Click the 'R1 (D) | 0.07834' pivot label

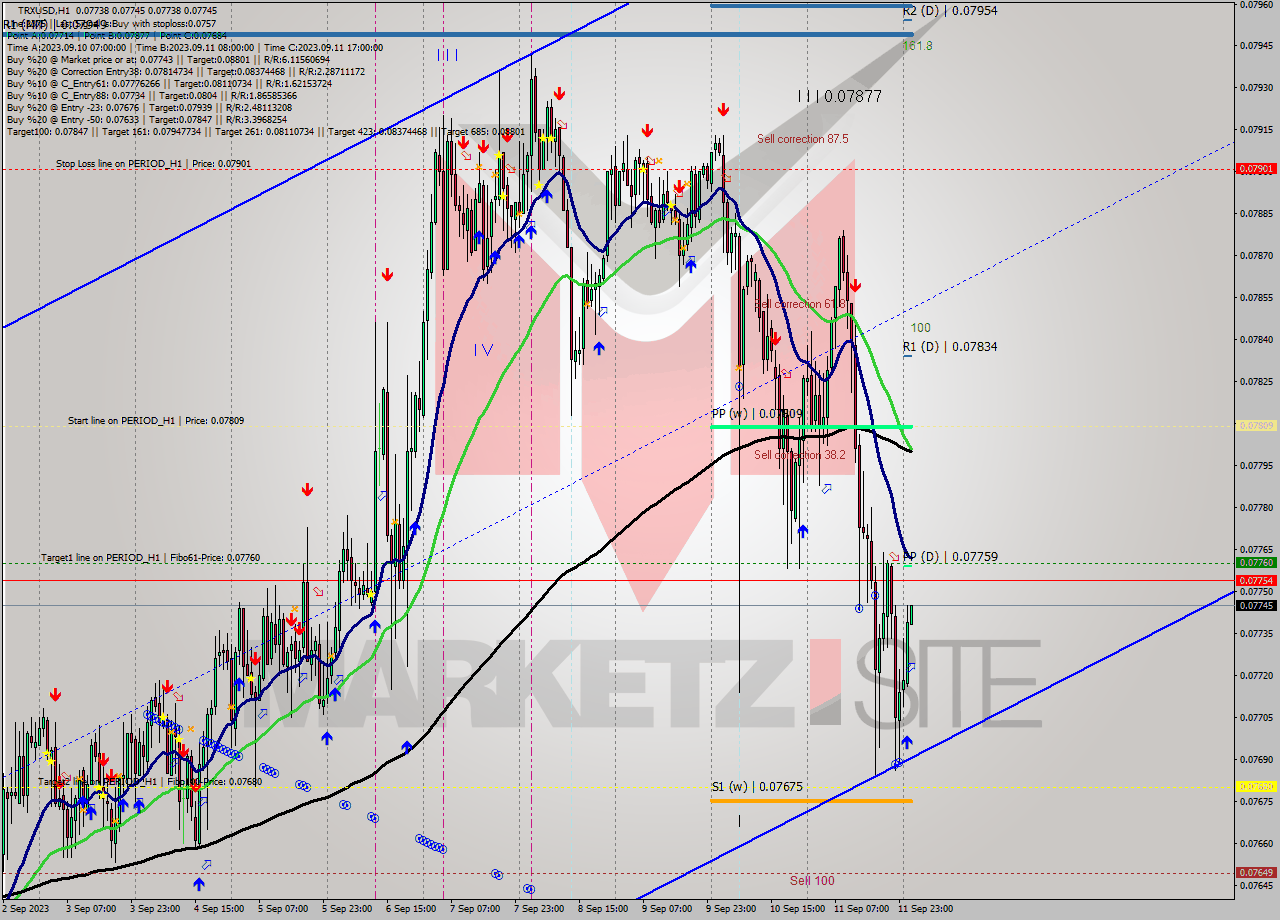point(950,347)
